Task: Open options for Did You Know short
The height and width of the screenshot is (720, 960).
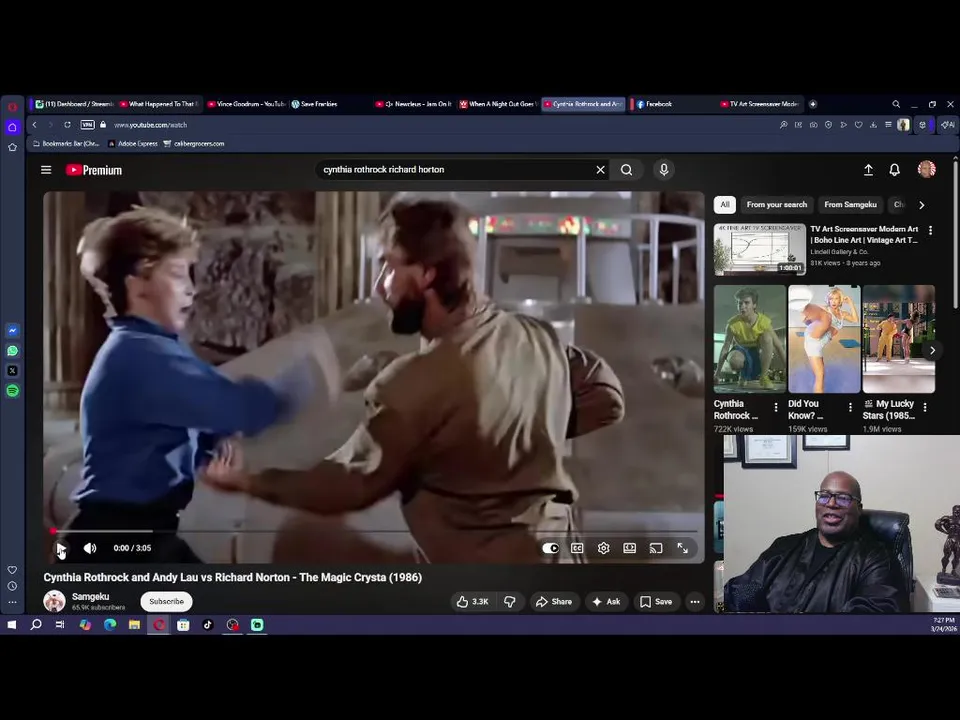Action: coord(850,407)
